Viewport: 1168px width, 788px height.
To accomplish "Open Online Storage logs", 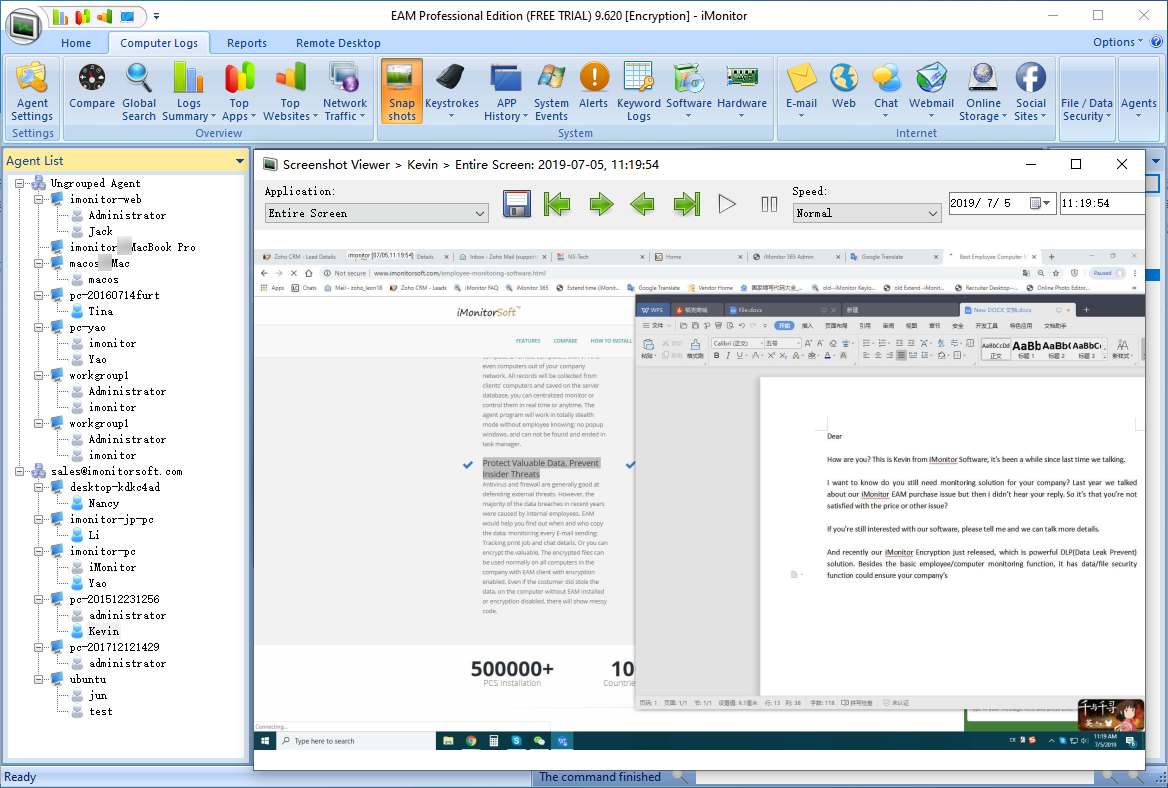I will pos(983,92).
